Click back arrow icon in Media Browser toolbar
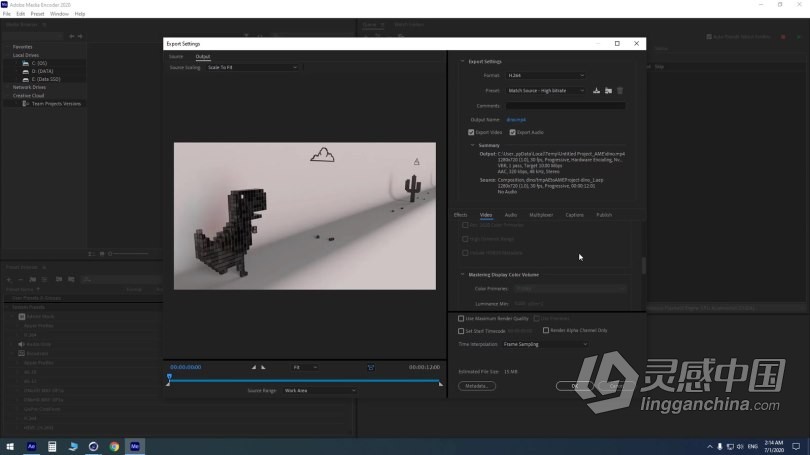The width and height of the screenshot is (810, 455). (x=72, y=37)
